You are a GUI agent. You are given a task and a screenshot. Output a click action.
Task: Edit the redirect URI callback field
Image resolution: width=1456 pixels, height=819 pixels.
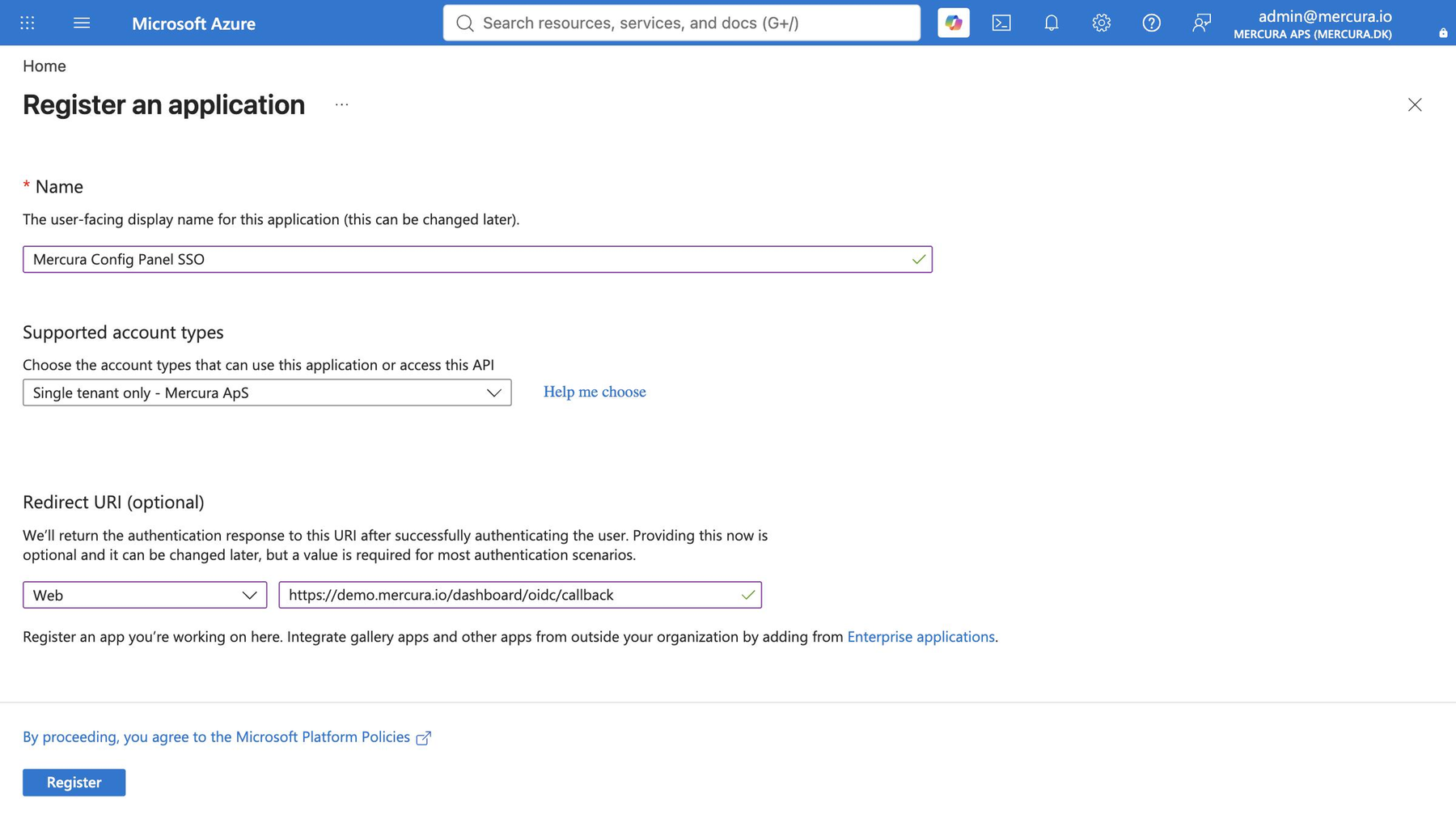pyautogui.click(x=520, y=595)
